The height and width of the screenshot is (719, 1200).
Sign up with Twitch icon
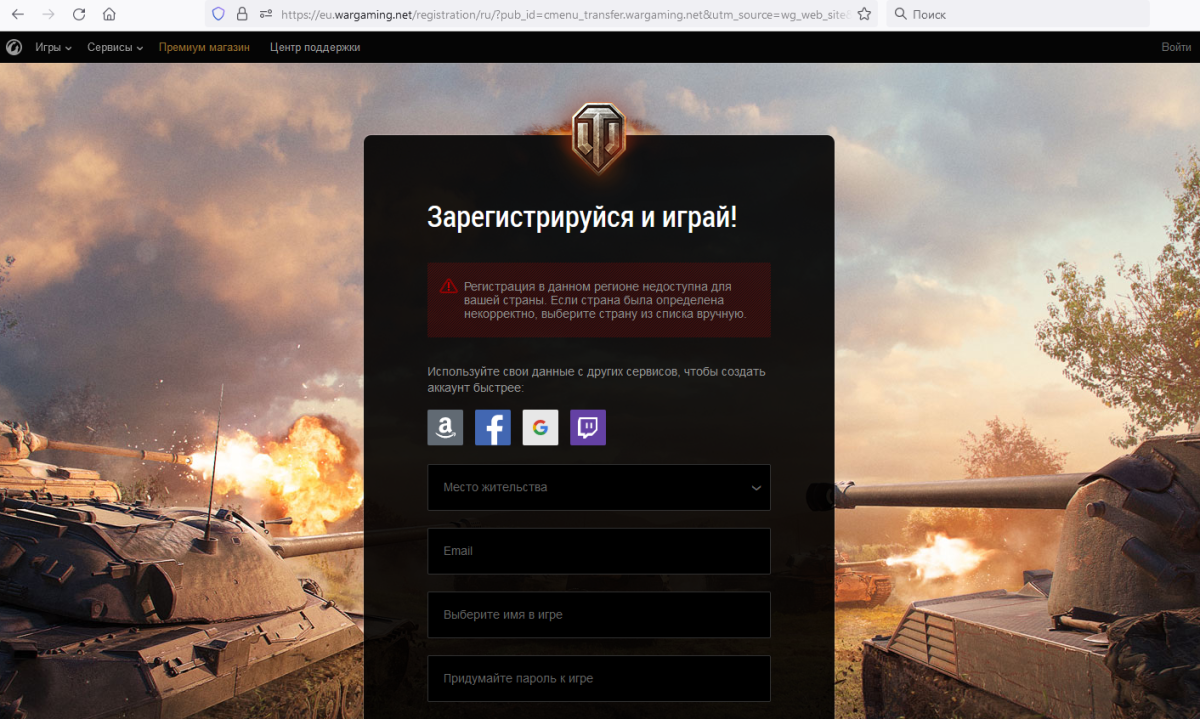(x=588, y=427)
